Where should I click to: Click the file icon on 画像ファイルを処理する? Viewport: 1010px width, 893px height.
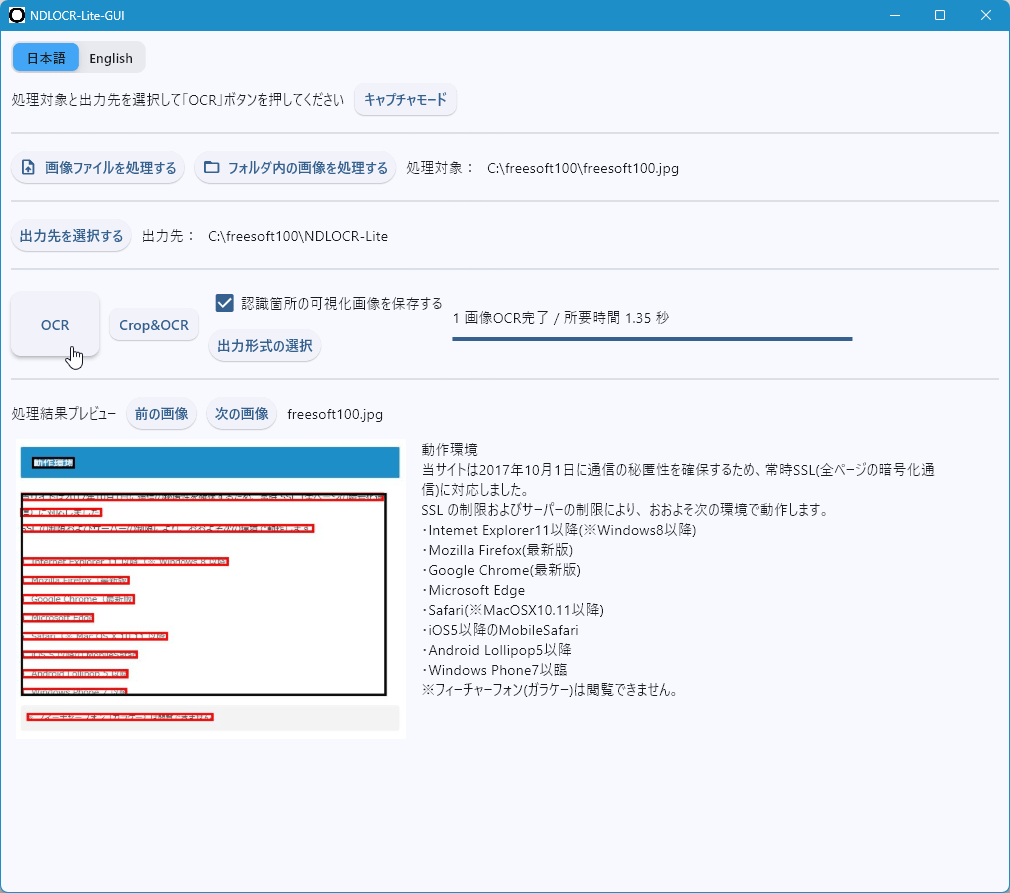click(x=28, y=168)
